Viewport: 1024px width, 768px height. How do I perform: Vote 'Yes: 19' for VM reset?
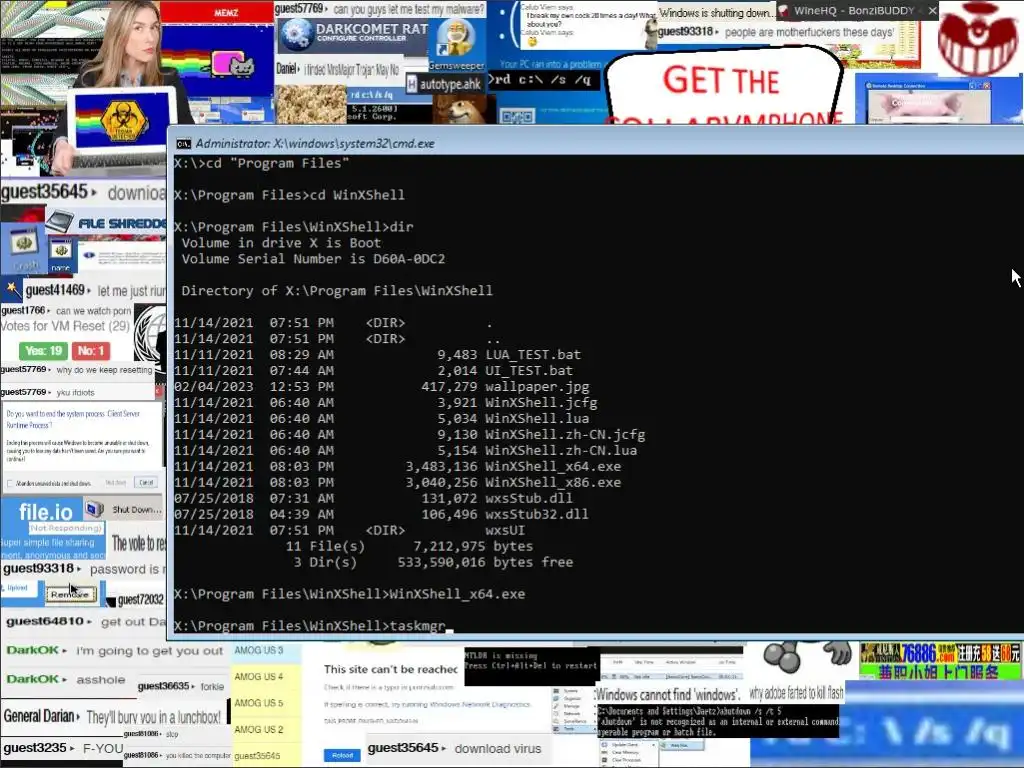[43, 351]
